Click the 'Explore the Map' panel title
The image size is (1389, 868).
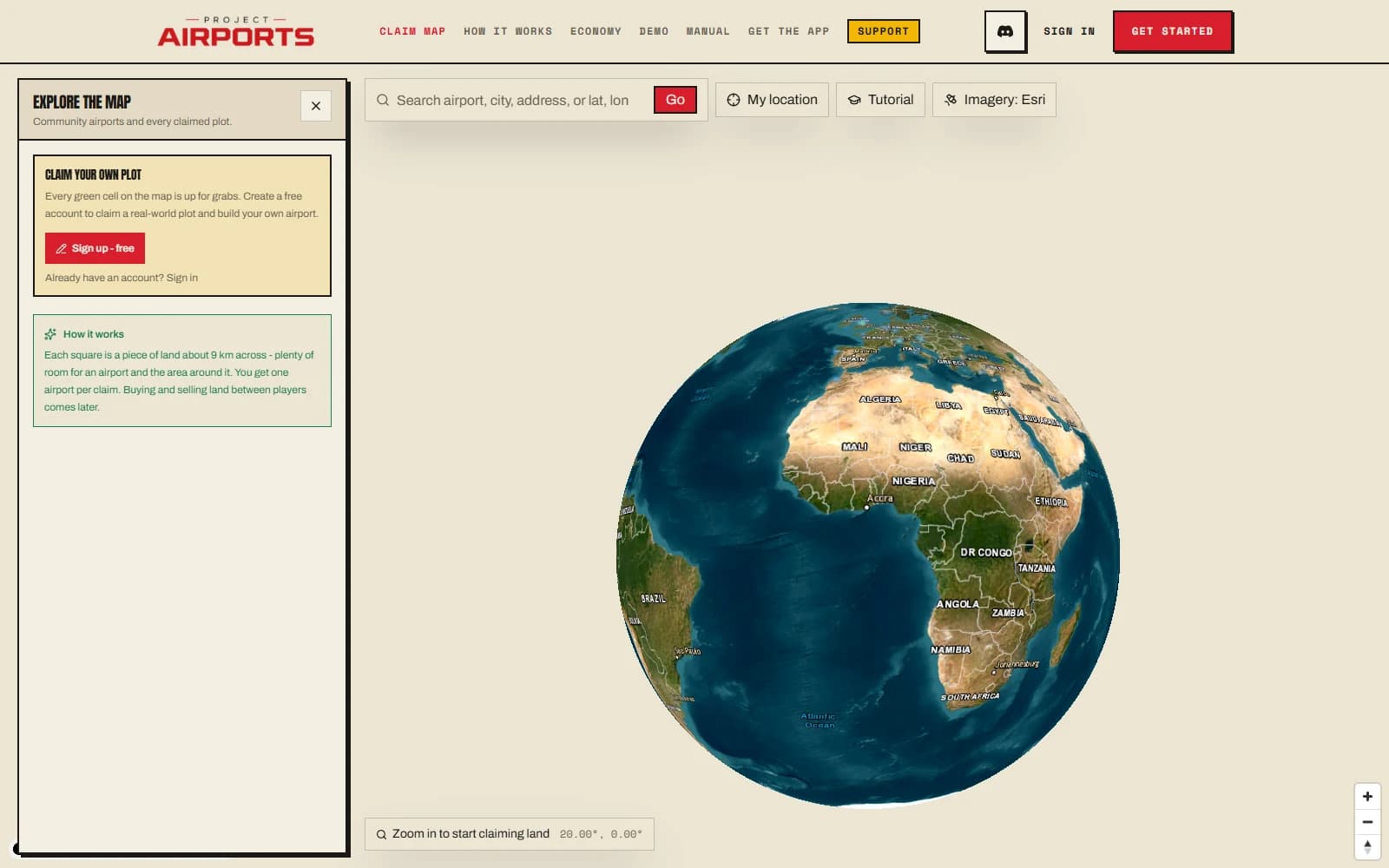[82, 102]
